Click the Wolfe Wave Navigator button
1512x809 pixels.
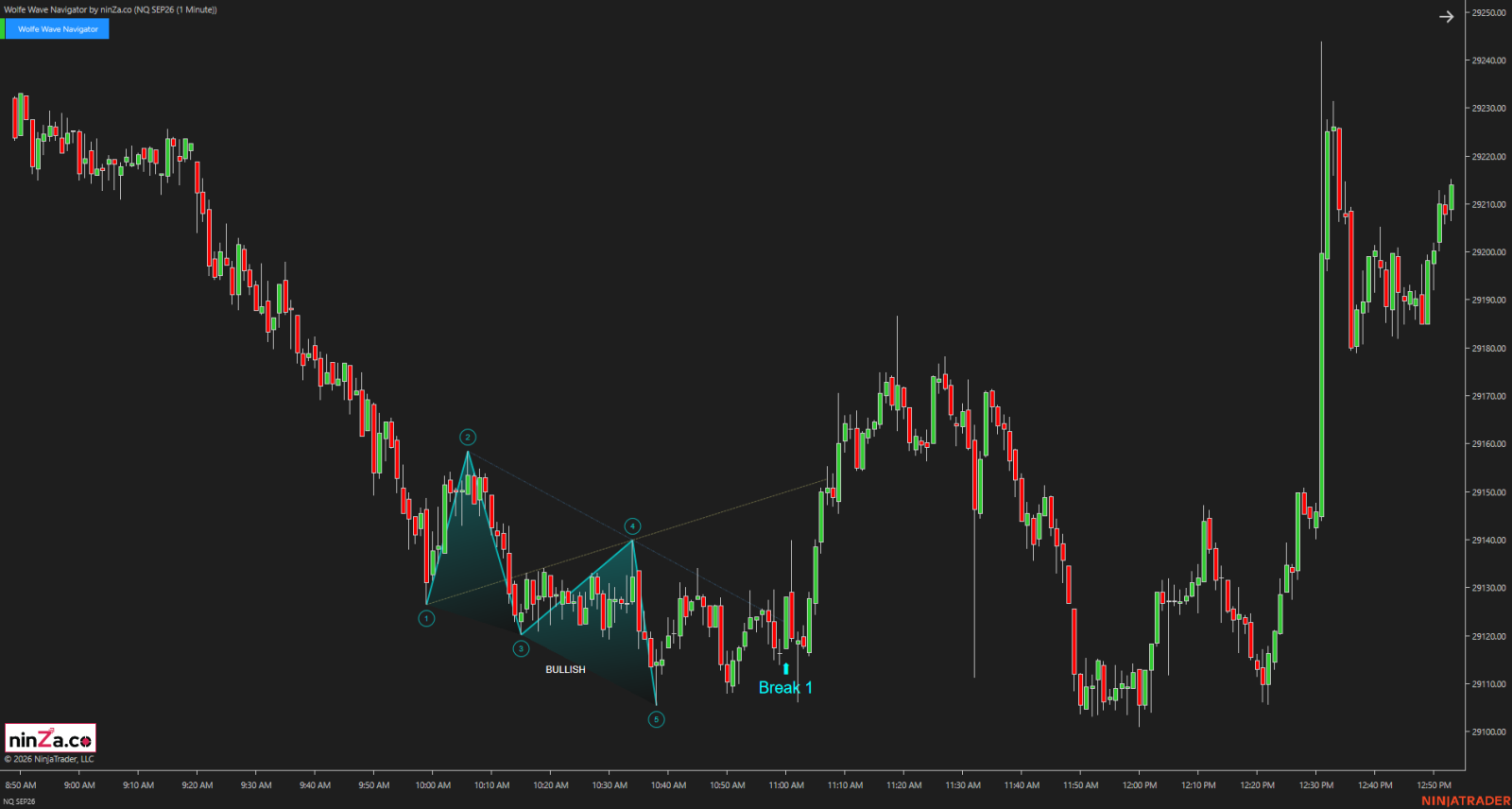[x=58, y=29]
